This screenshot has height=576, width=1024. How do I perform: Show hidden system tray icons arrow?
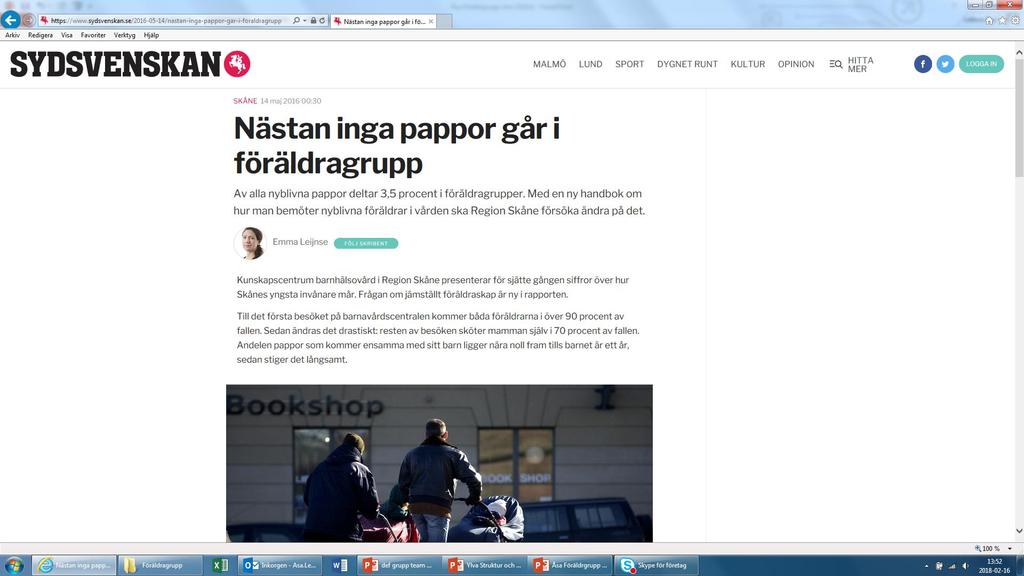pyautogui.click(x=927, y=566)
